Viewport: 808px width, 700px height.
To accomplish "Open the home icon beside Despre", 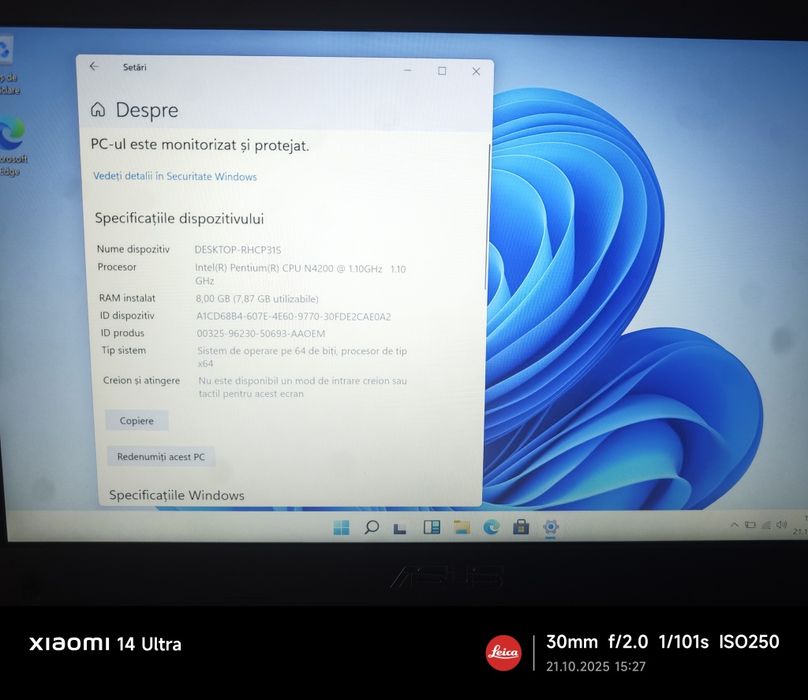I will [98, 109].
